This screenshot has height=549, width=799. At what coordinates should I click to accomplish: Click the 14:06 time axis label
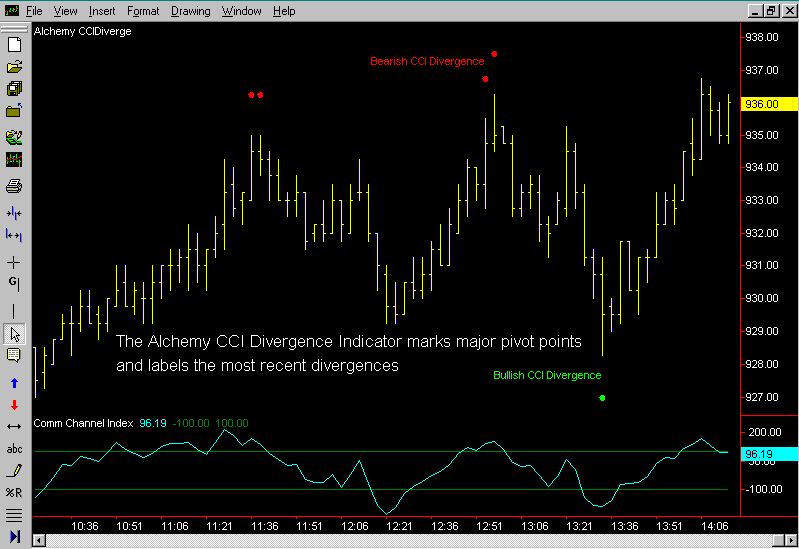tap(714, 526)
